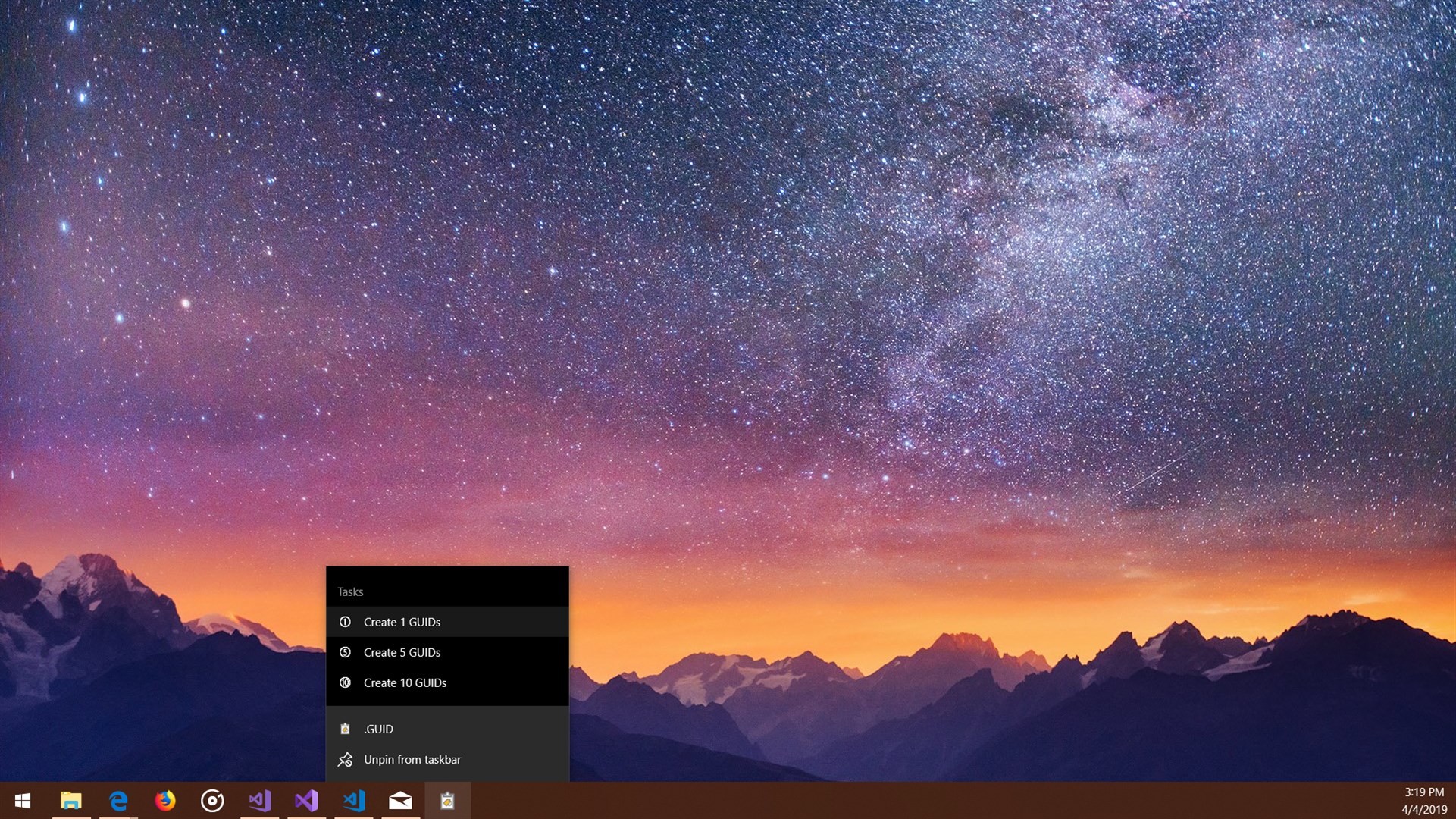The image size is (1456, 819).
Task: Click the unpin icon in the jump list
Action: tap(345, 759)
